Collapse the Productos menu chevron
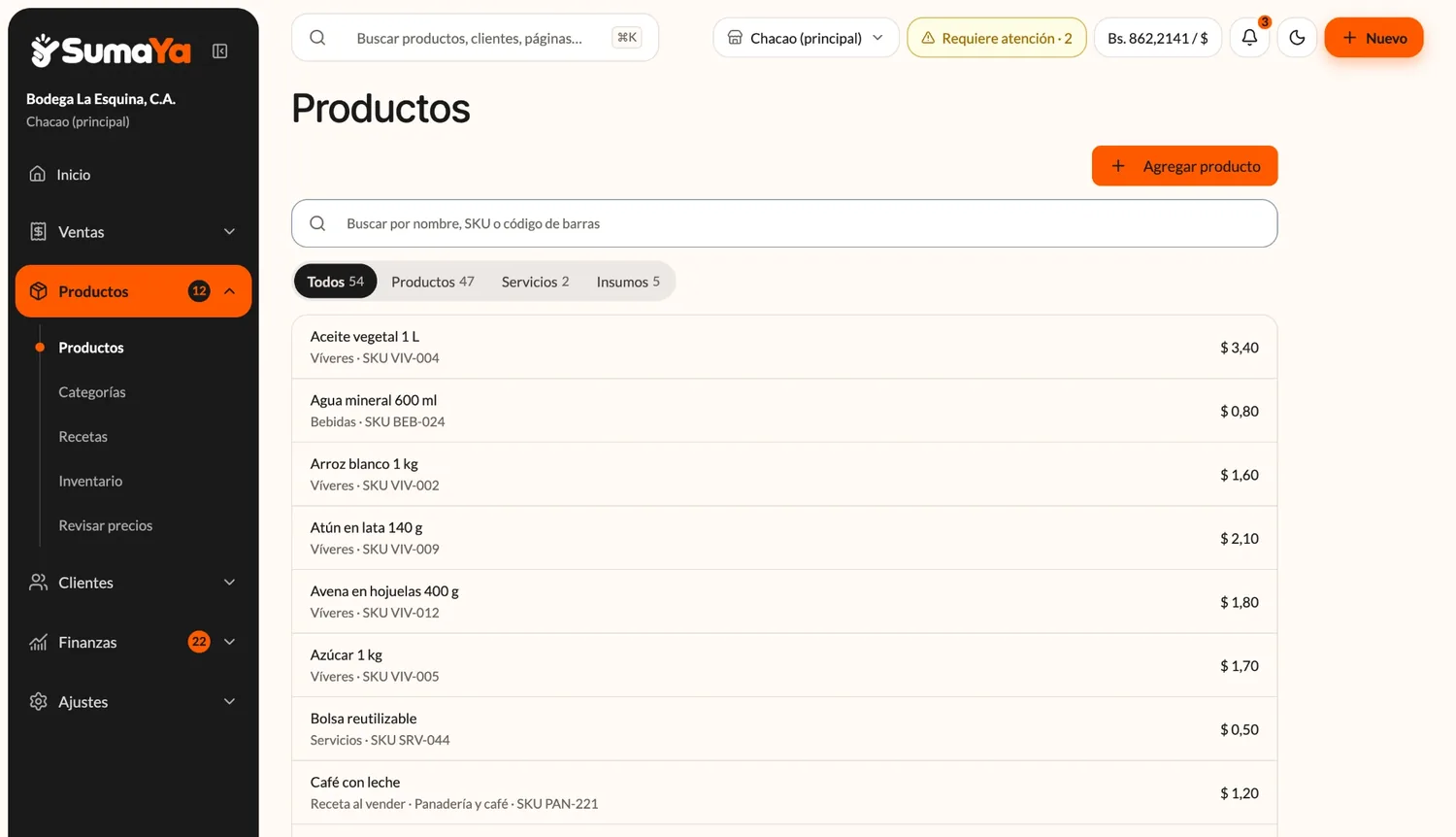Screen dimensions: 1456x837 [x=229, y=291]
